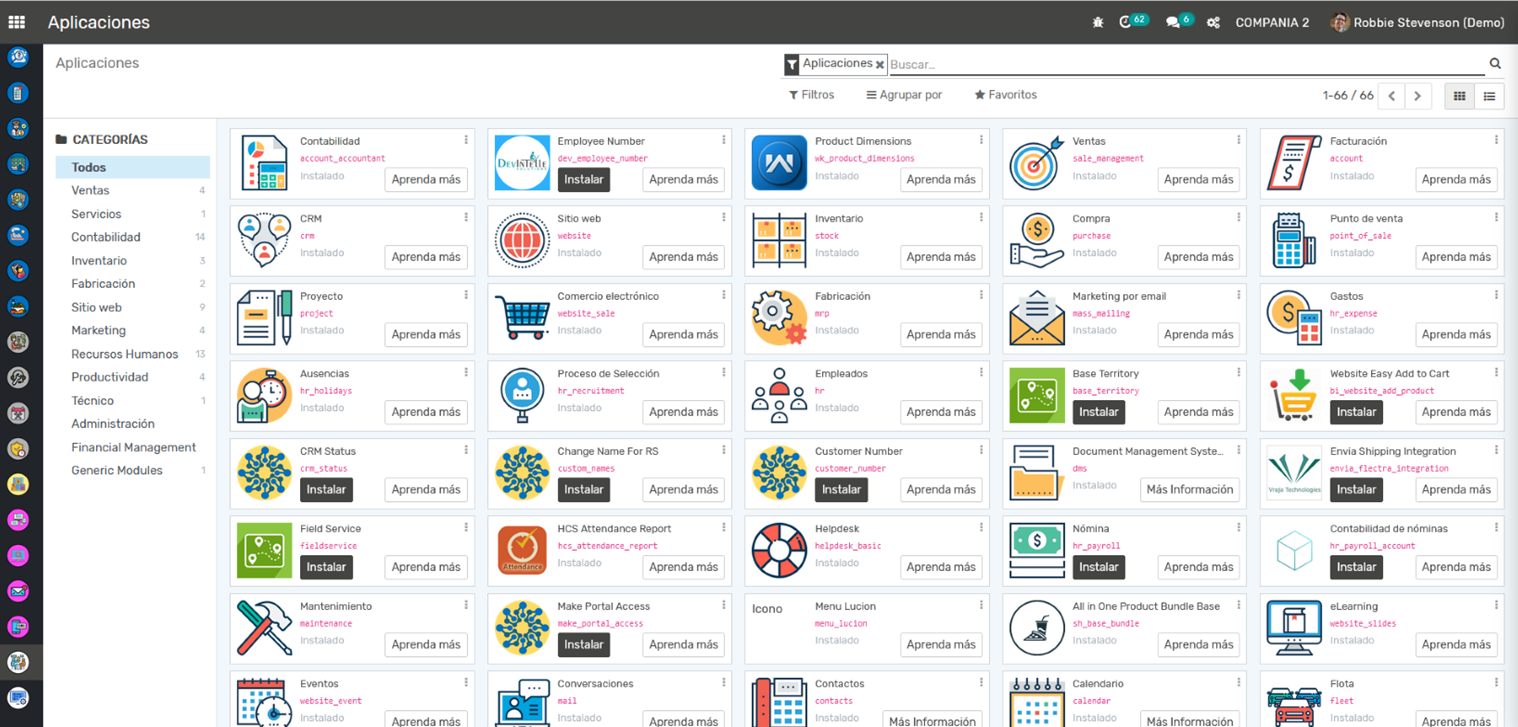1518x727 pixels.
Task: Select the Contabilidad category in sidebar
Action: tap(105, 237)
